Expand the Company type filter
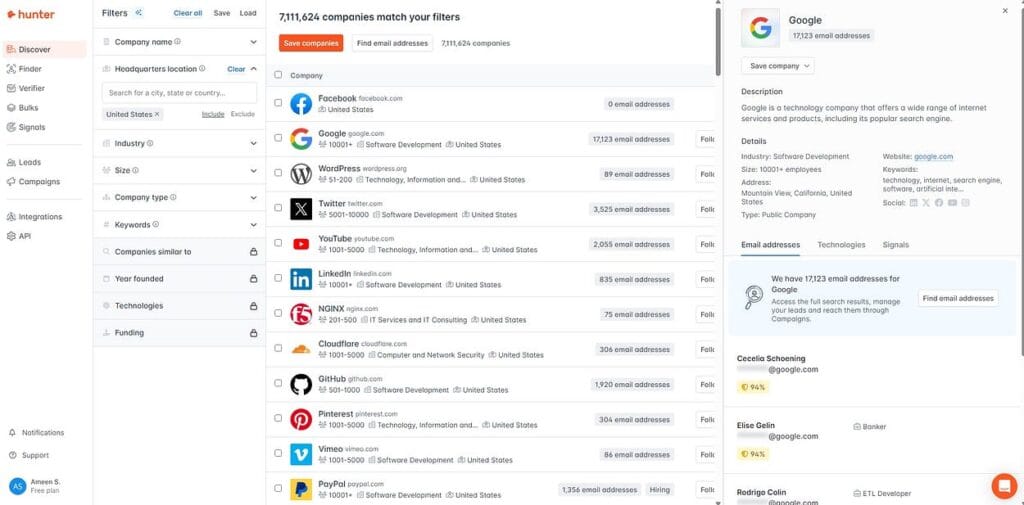The image size is (1024, 505). point(180,197)
